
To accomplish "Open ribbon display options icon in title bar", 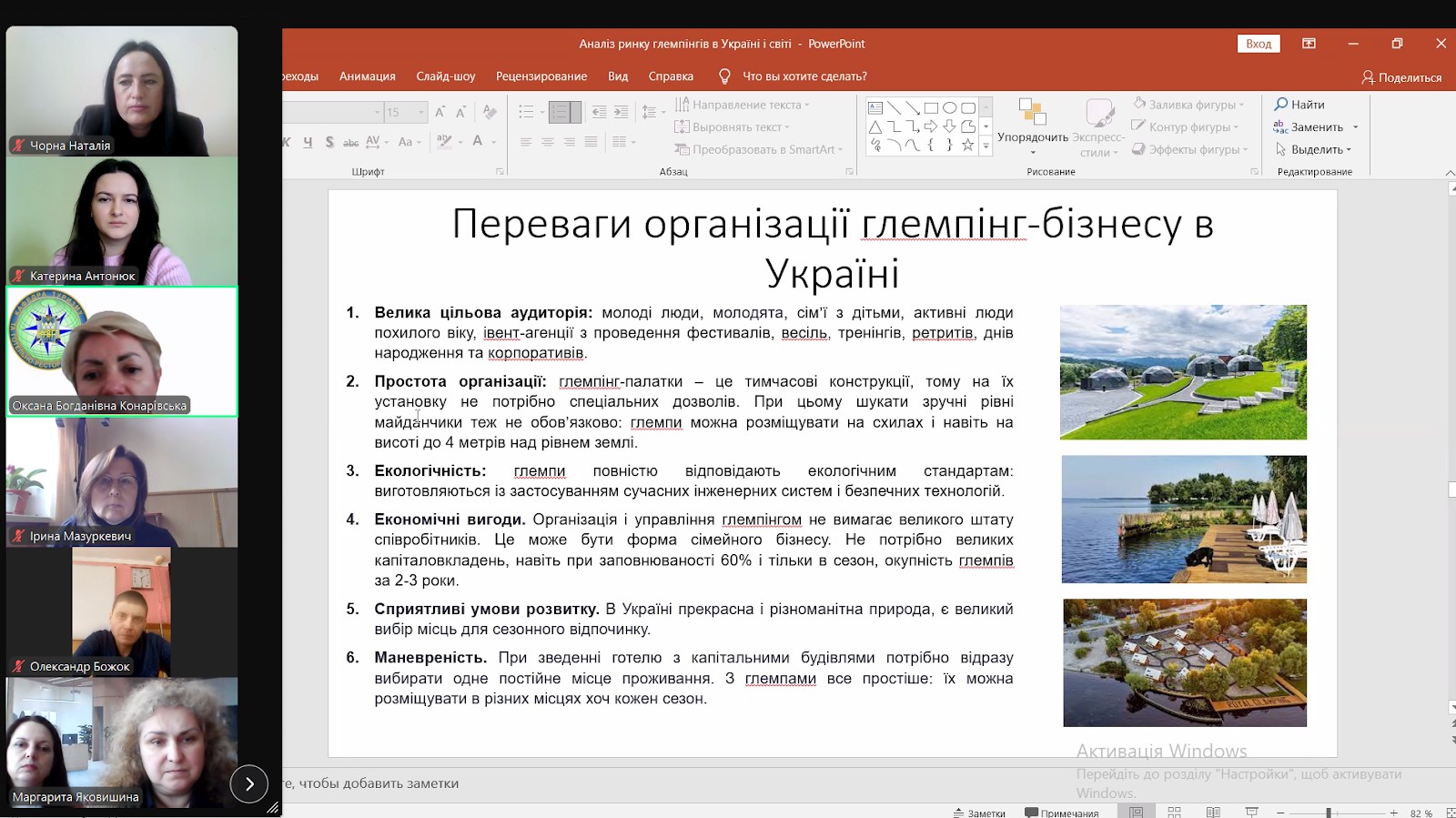I will pyautogui.click(x=1309, y=44).
